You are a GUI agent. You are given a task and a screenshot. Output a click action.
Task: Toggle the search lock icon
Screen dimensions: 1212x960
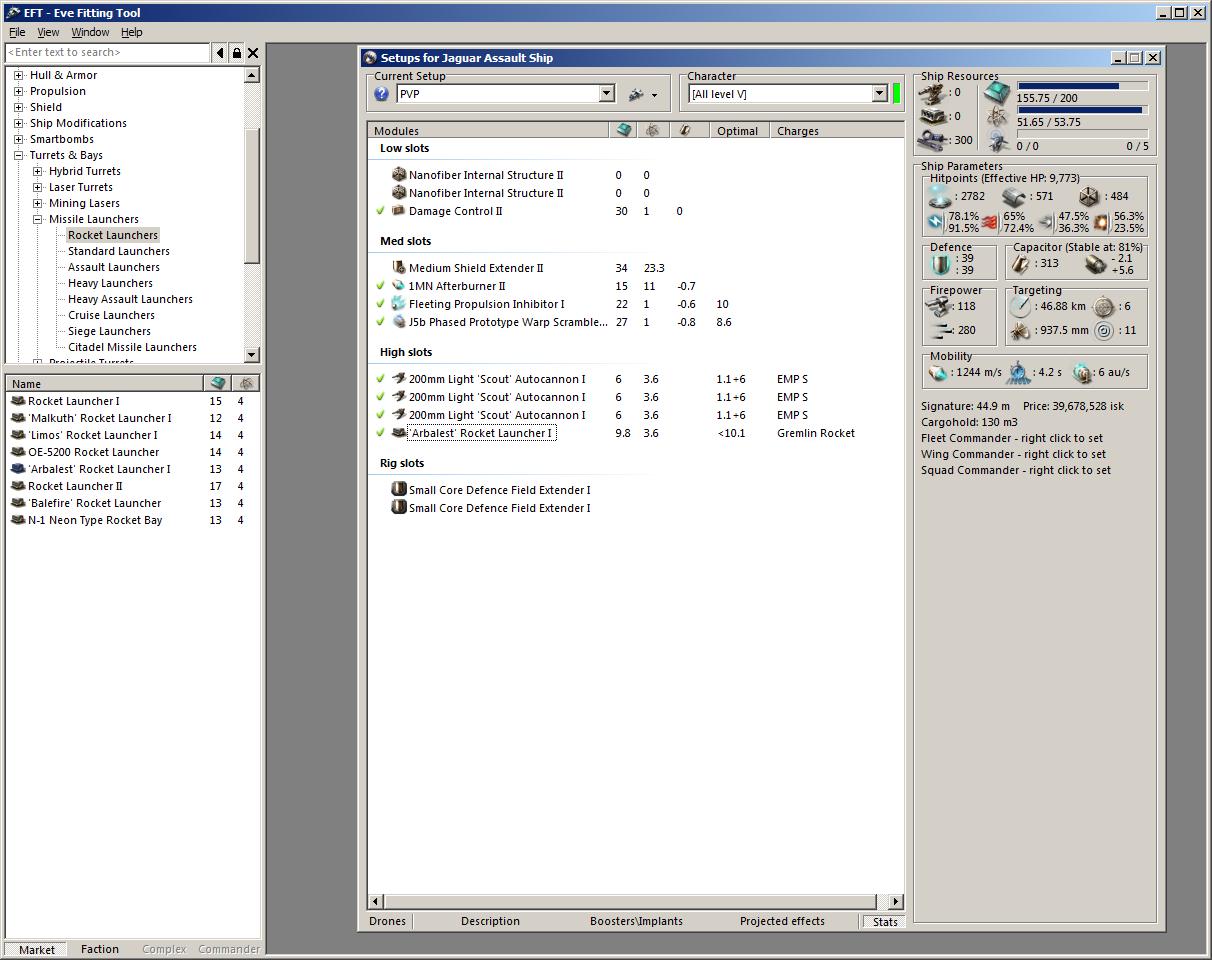point(237,52)
